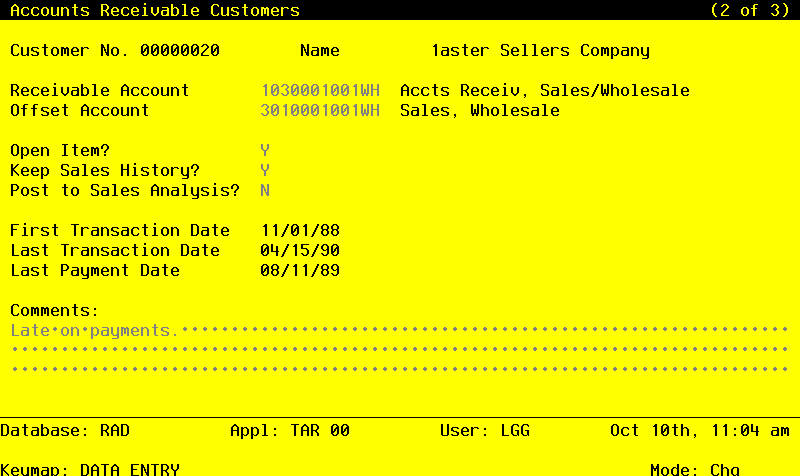Select the Post to Sales Analysis? N value
The width and height of the screenshot is (800, 476).
tap(265, 190)
